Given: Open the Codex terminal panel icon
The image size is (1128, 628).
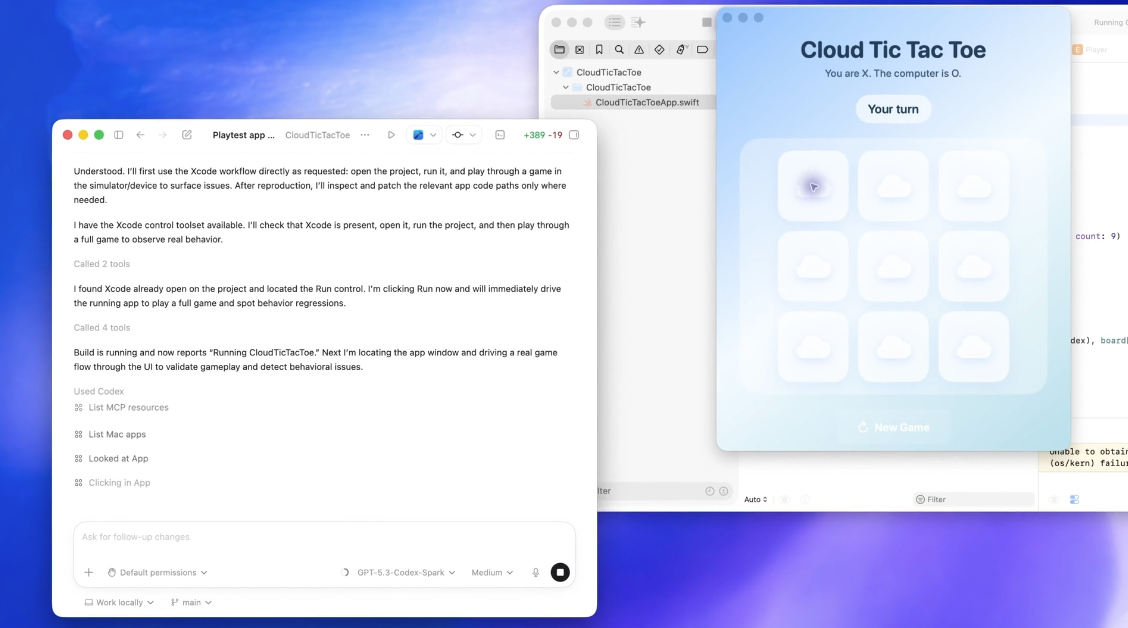Looking at the screenshot, I should 500,135.
